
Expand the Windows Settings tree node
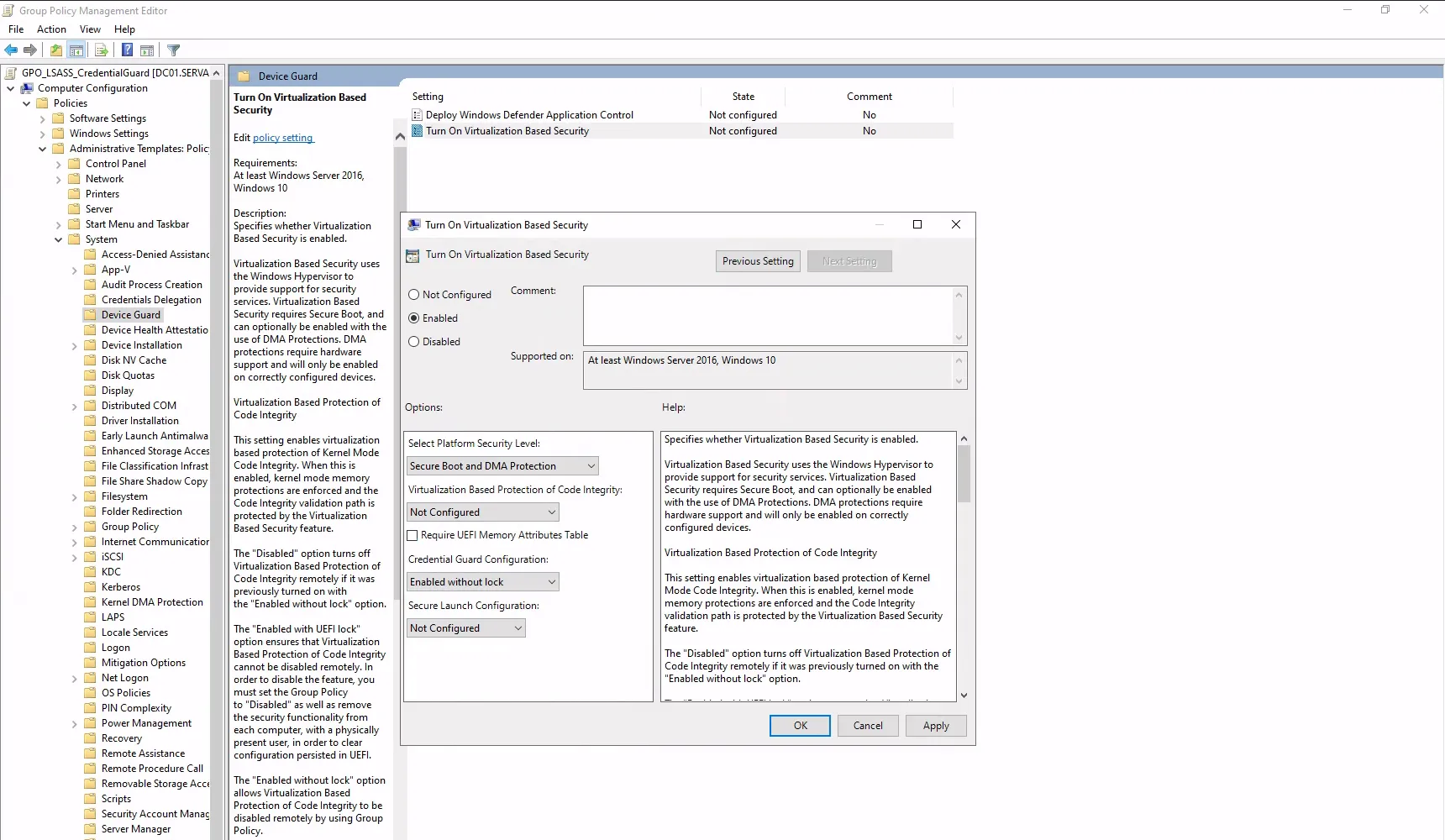point(43,134)
